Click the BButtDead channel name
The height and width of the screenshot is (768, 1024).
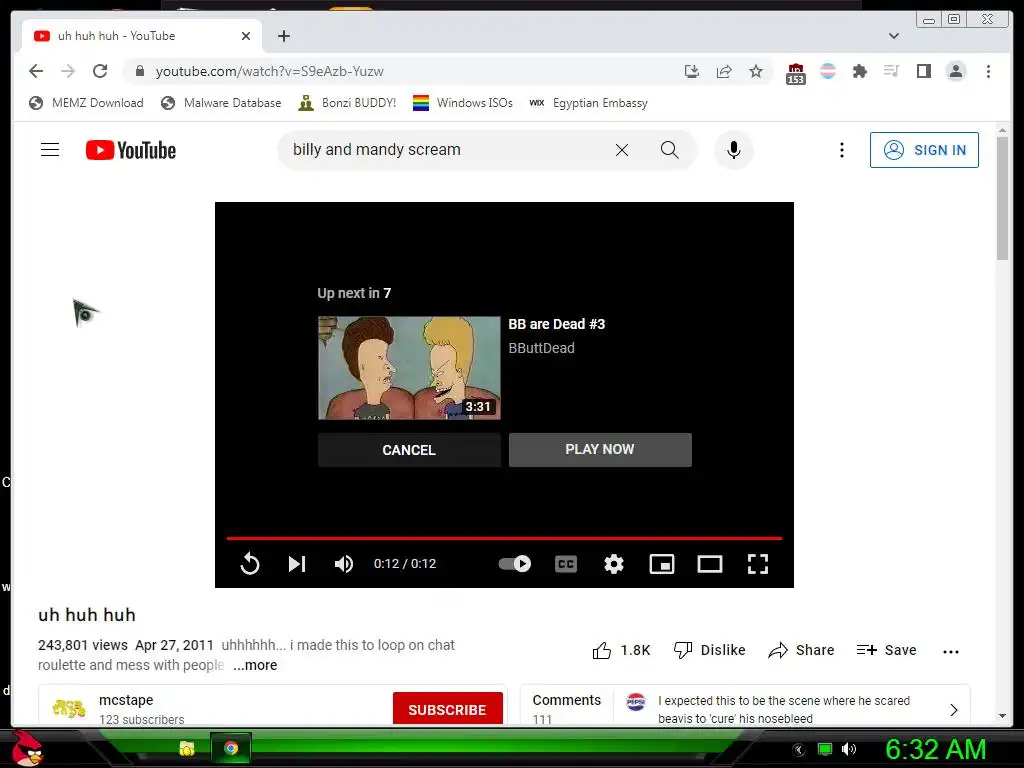click(541, 348)
